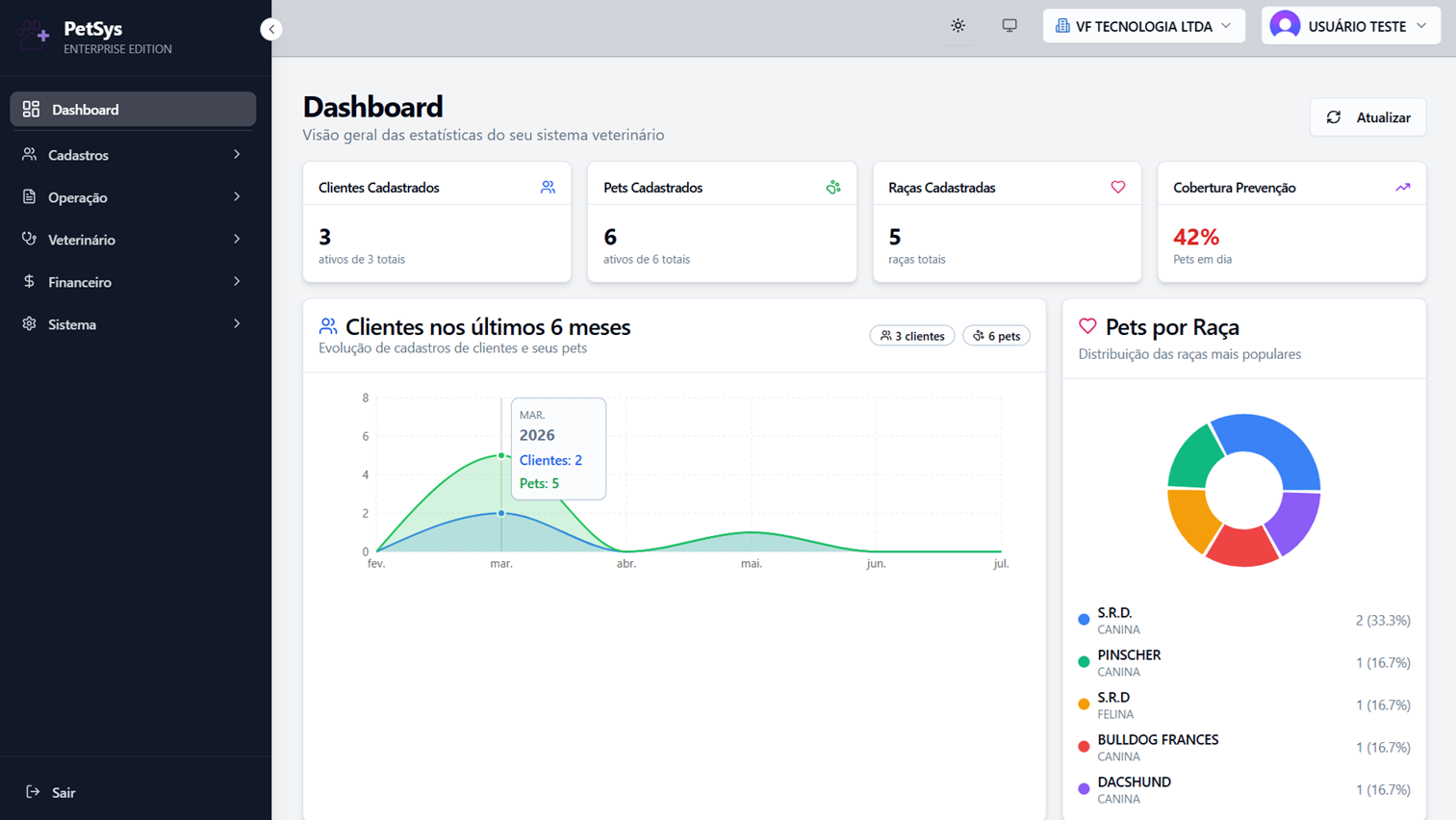Click the users icon on Clientes Cadastrados card

[548, 188]
